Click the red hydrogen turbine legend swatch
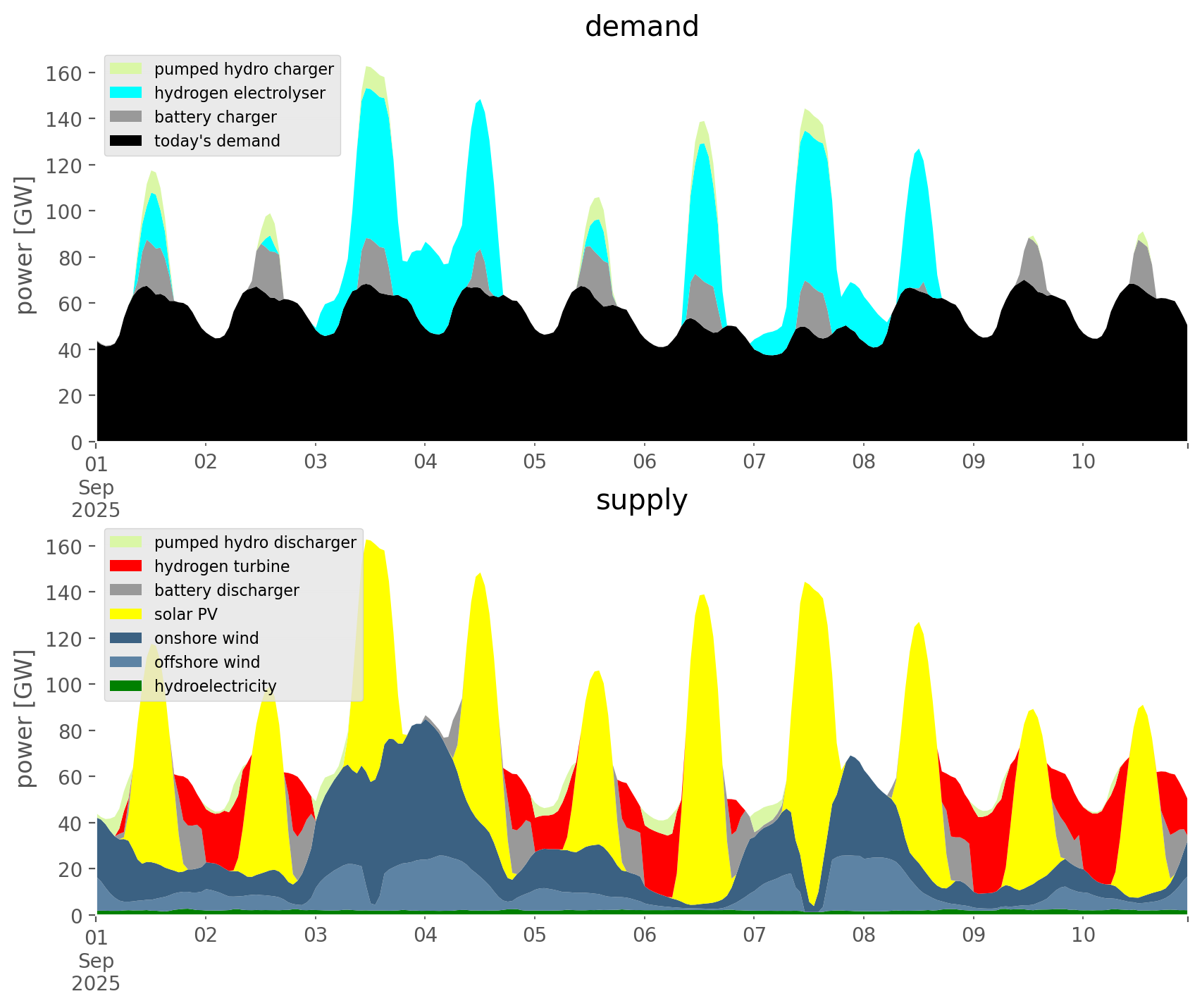 tap(126, 566)
